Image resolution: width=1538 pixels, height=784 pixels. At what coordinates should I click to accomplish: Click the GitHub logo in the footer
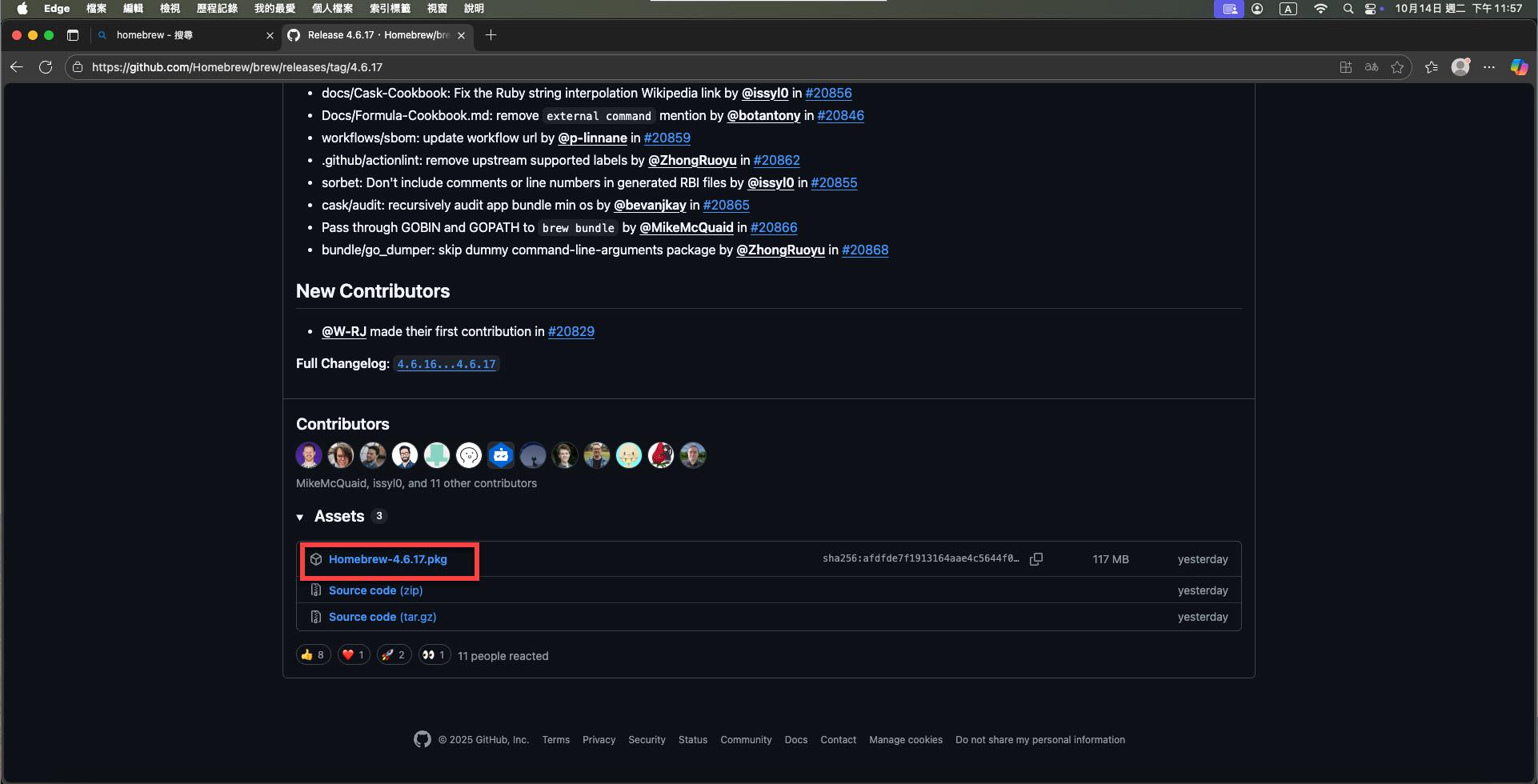coord(423,739)
